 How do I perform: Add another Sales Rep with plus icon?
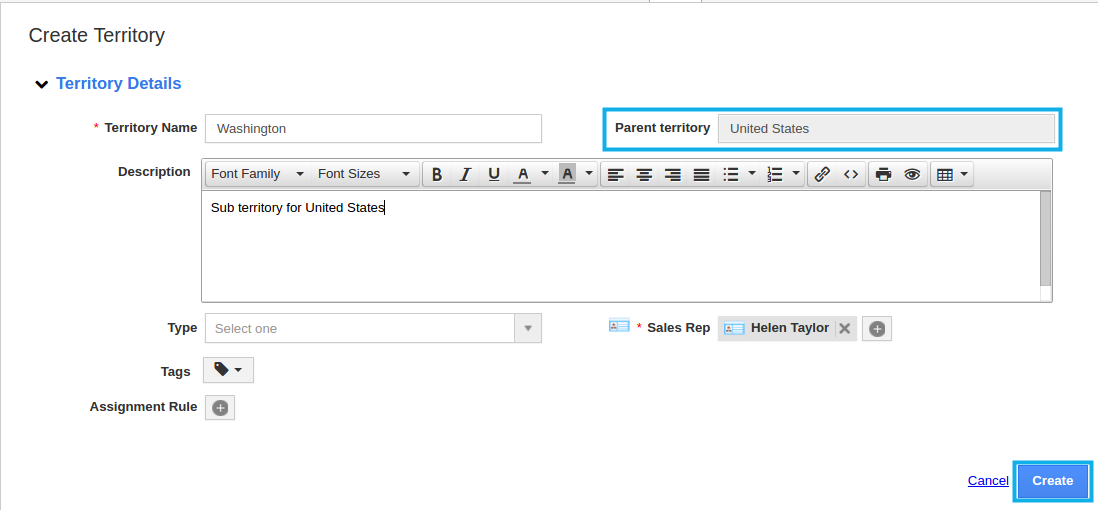click(x=877, y=328)
